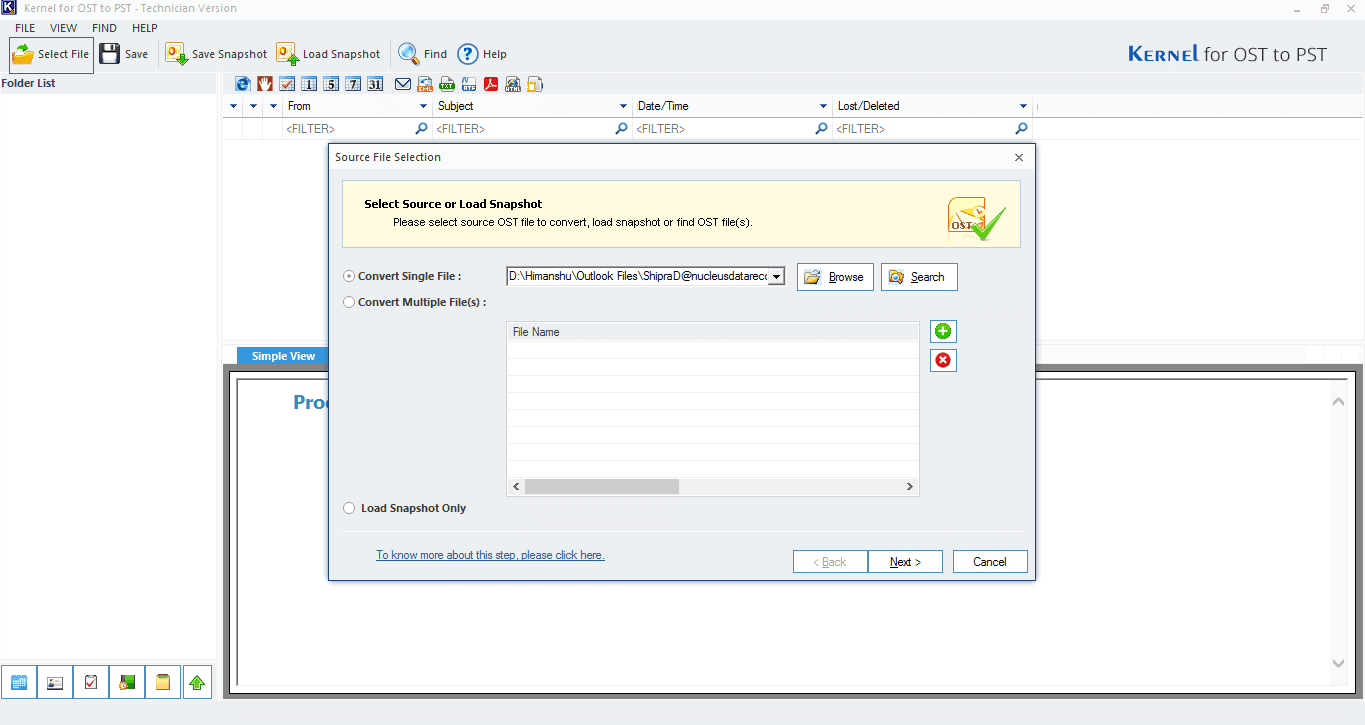Open the Journal clock icon in bottom panel

tap(127, 682)
